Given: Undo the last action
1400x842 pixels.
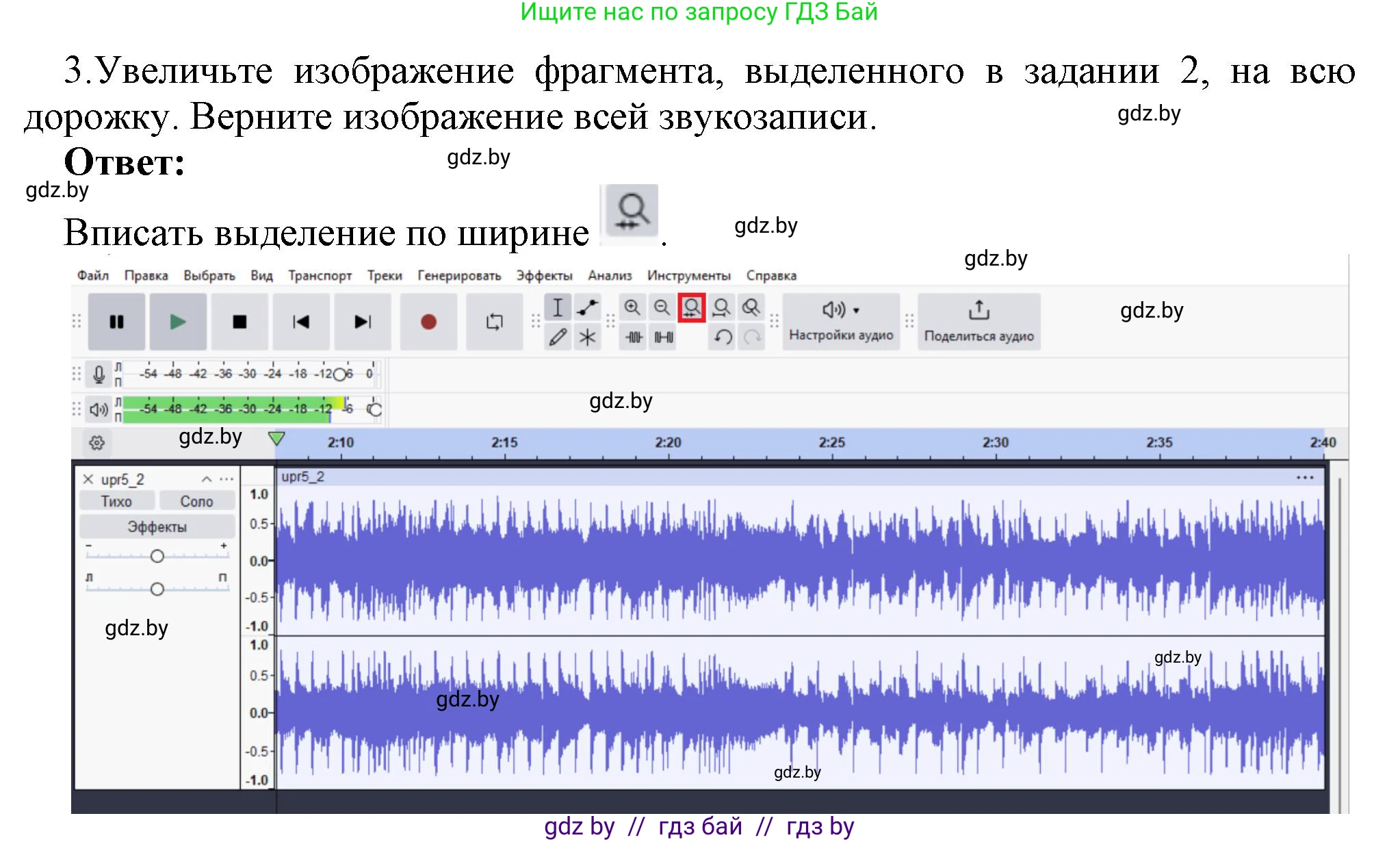Looking at the screenshot, I should 721,337.
